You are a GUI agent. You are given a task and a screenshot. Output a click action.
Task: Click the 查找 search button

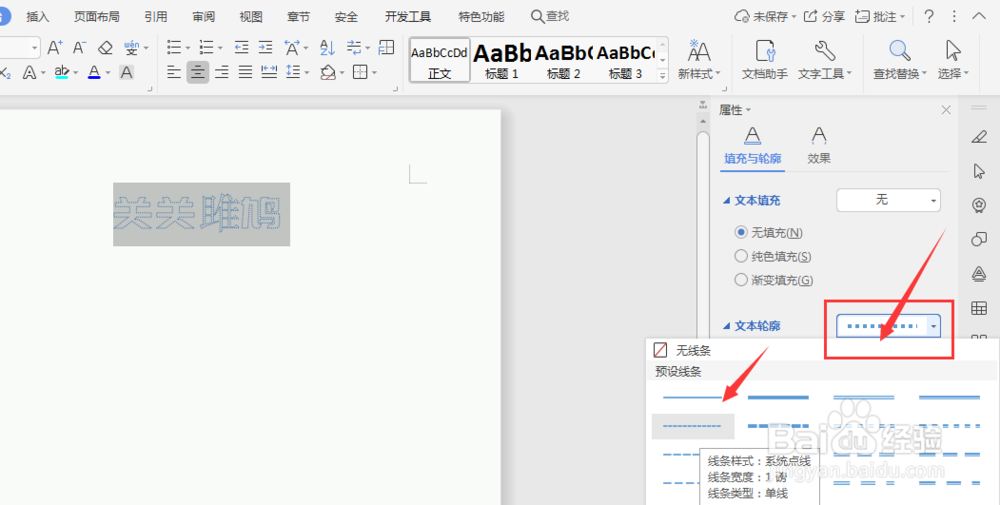550,16
